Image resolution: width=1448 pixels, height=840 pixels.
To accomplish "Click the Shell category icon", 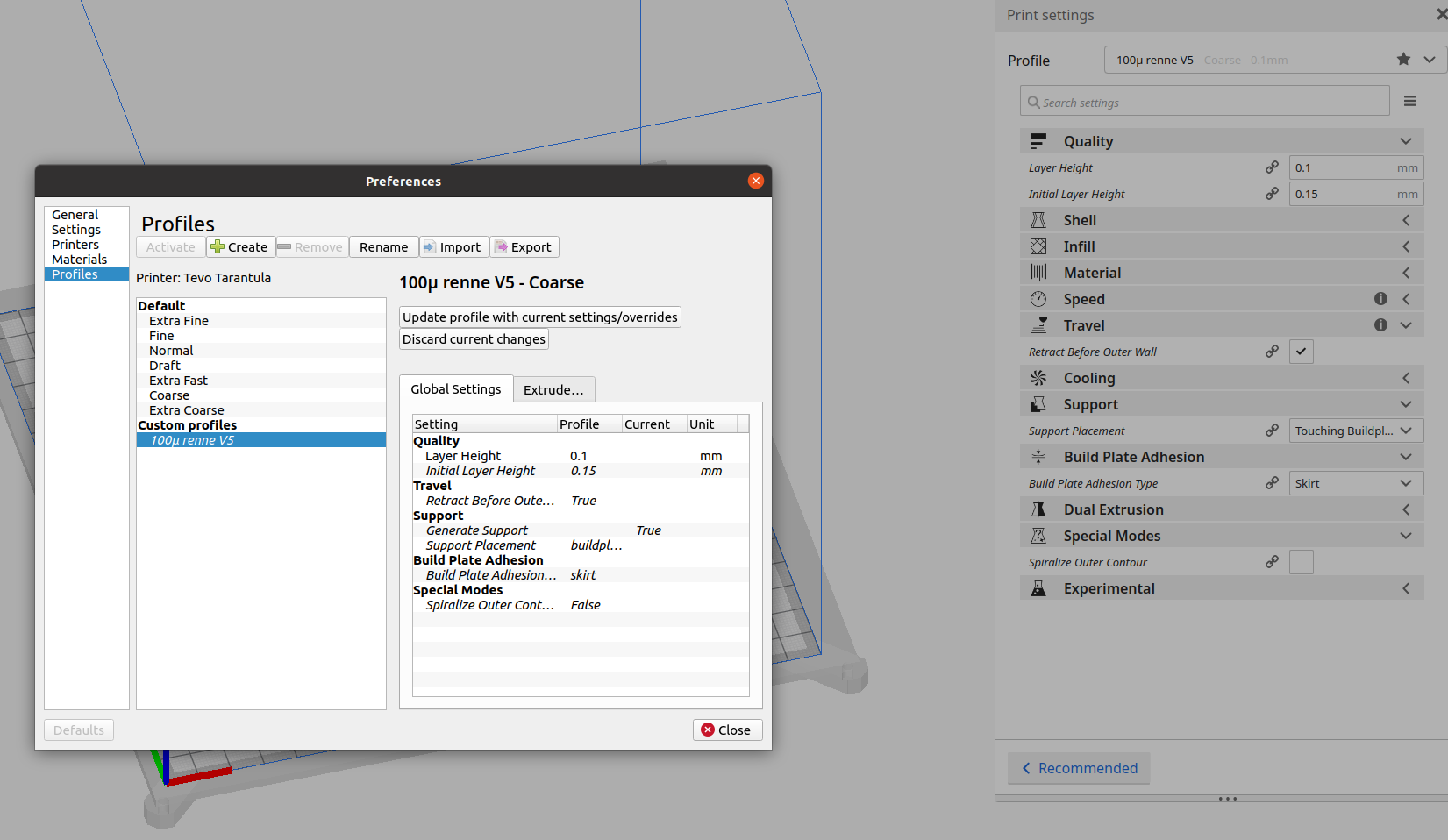I will (1038, 220).
